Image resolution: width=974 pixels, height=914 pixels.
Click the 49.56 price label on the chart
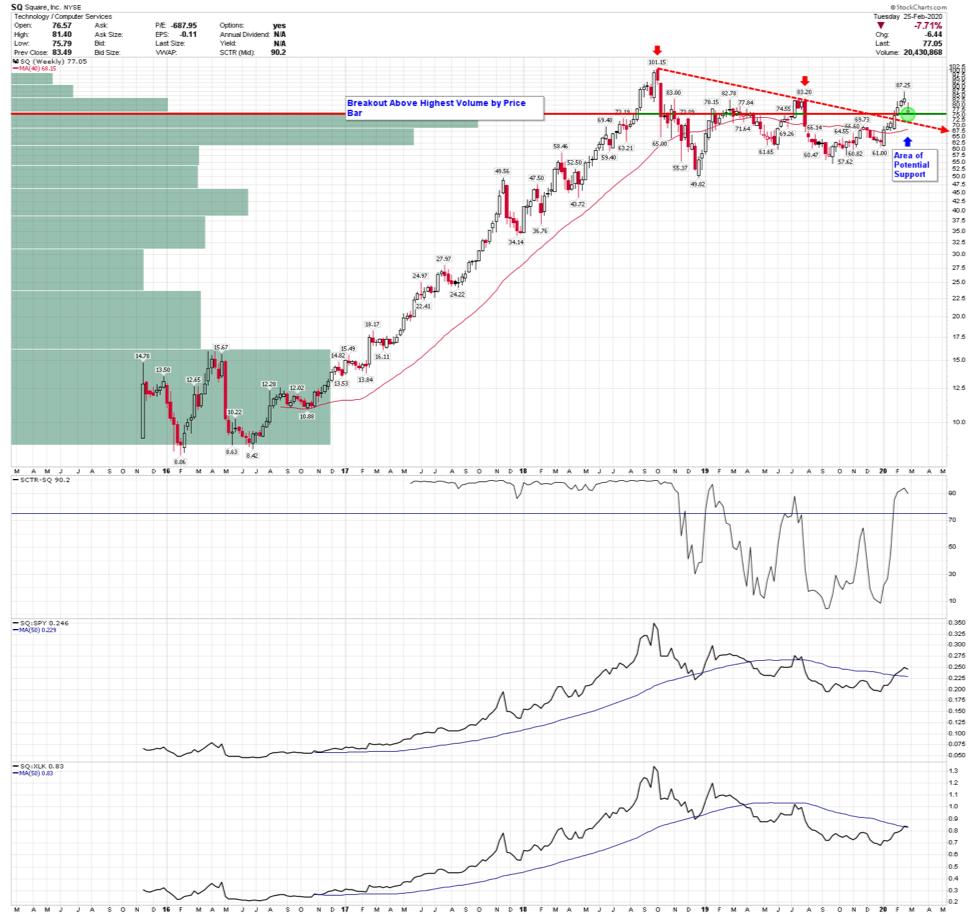(502, 171)
